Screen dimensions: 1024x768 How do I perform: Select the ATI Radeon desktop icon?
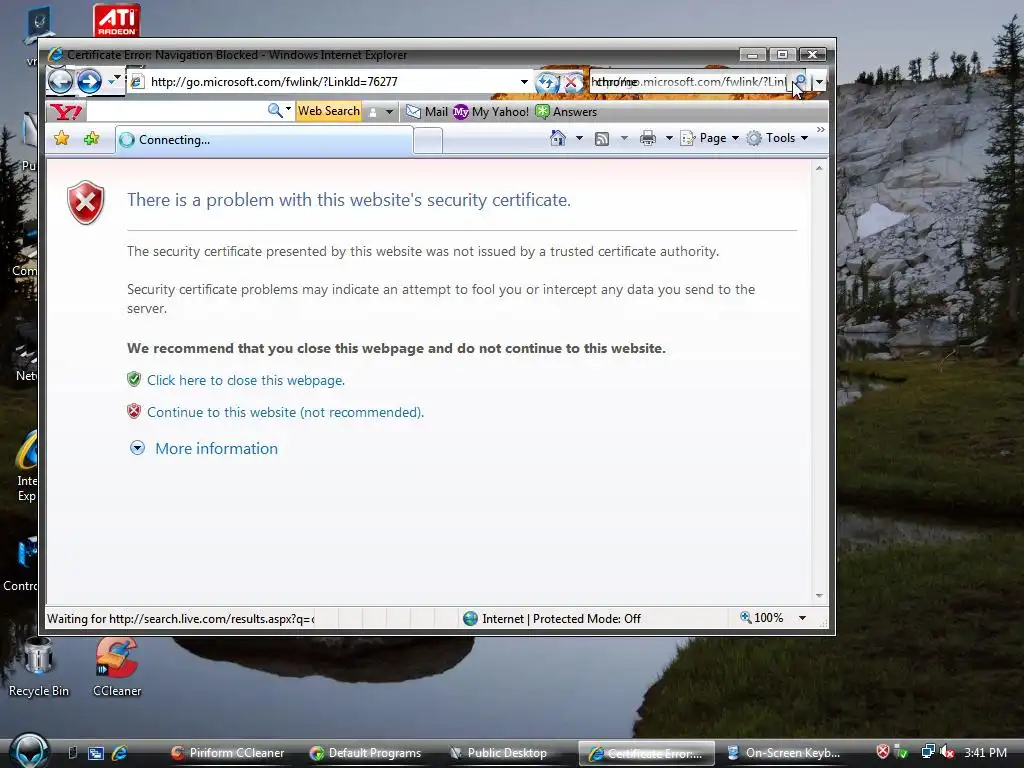116,21
